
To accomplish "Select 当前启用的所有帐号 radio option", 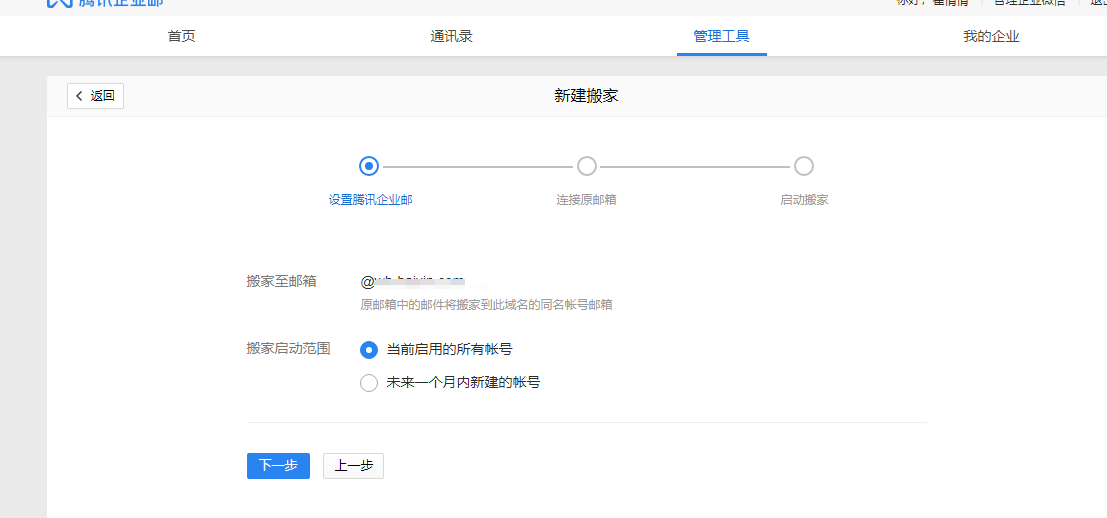I will pos(369,350).
